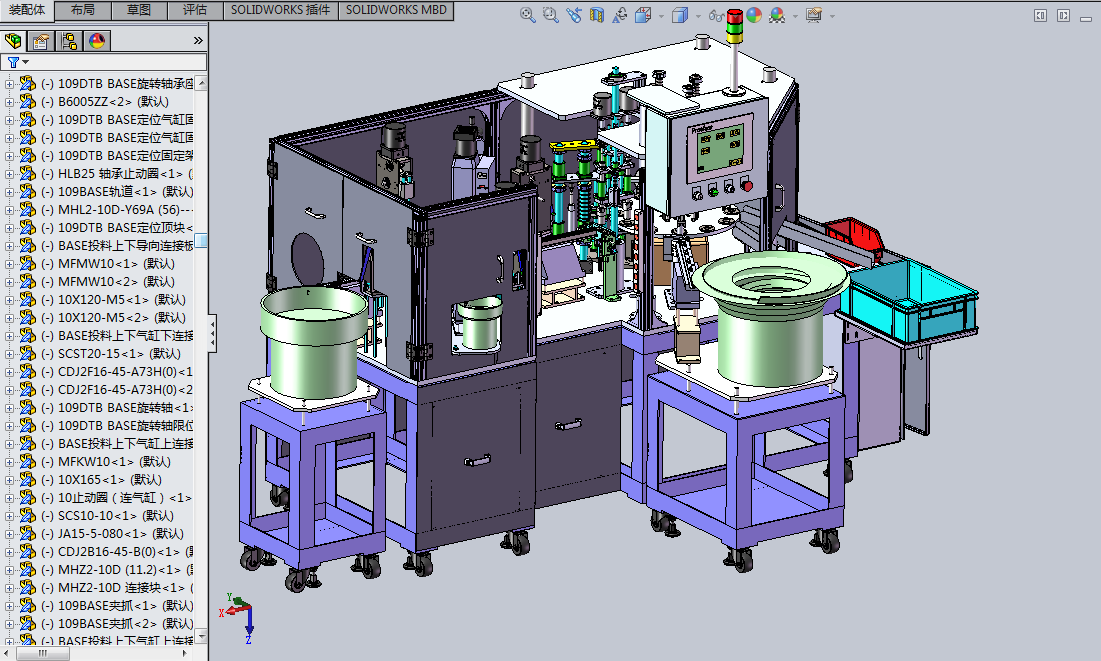Expand the B6005ZZ<2> tree node

9,102
